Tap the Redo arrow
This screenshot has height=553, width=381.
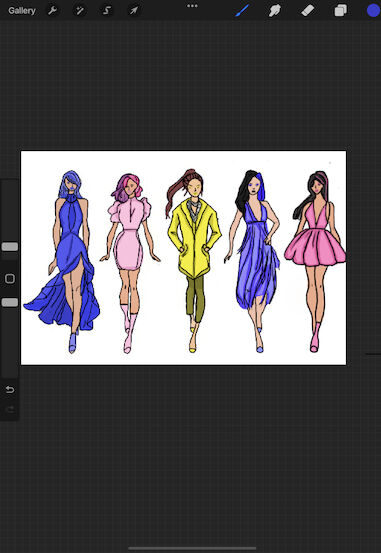10,409
